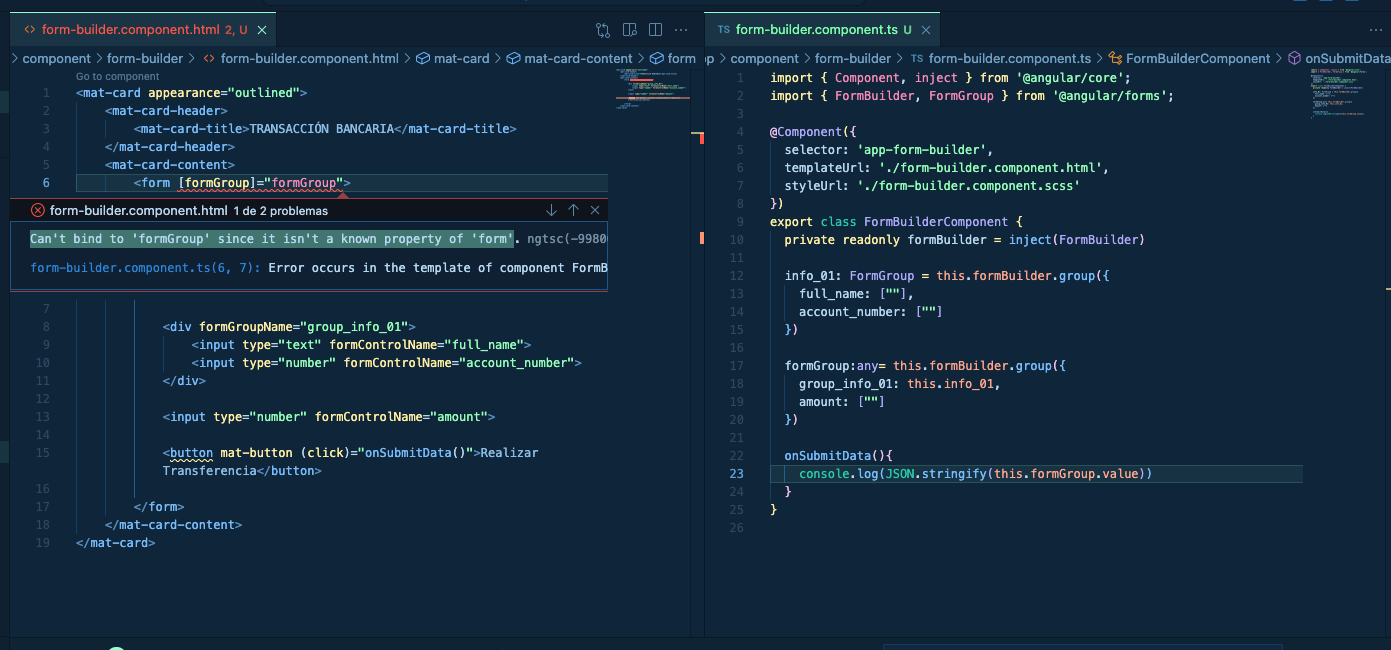
Task: Go to previous problem with up arrow
Action: pyautogui.click(x=573, y=210)
